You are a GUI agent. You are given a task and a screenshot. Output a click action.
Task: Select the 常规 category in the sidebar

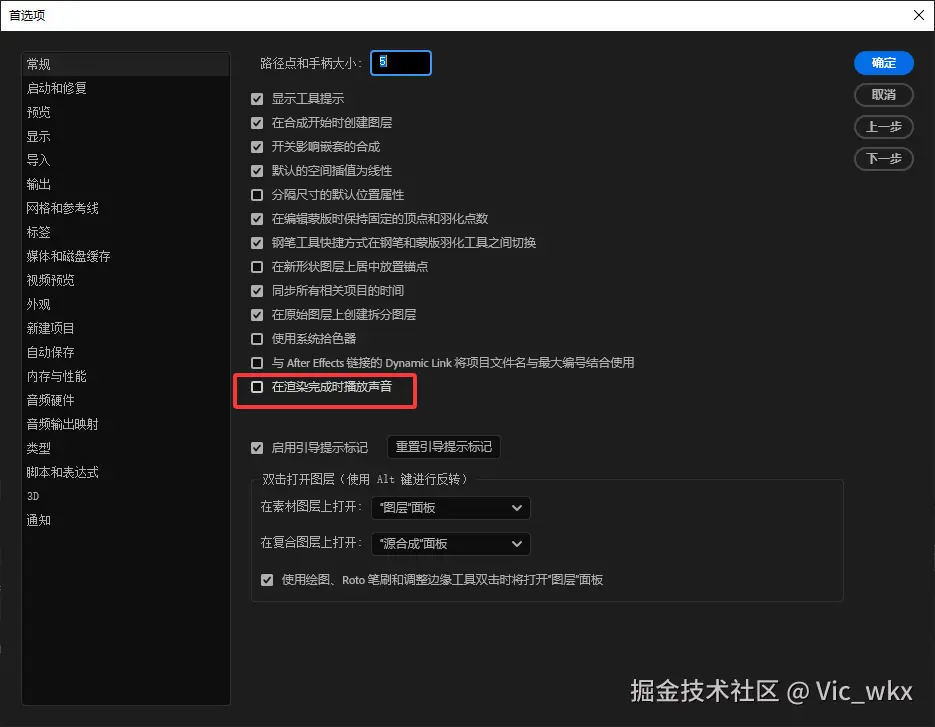(126, 64)
